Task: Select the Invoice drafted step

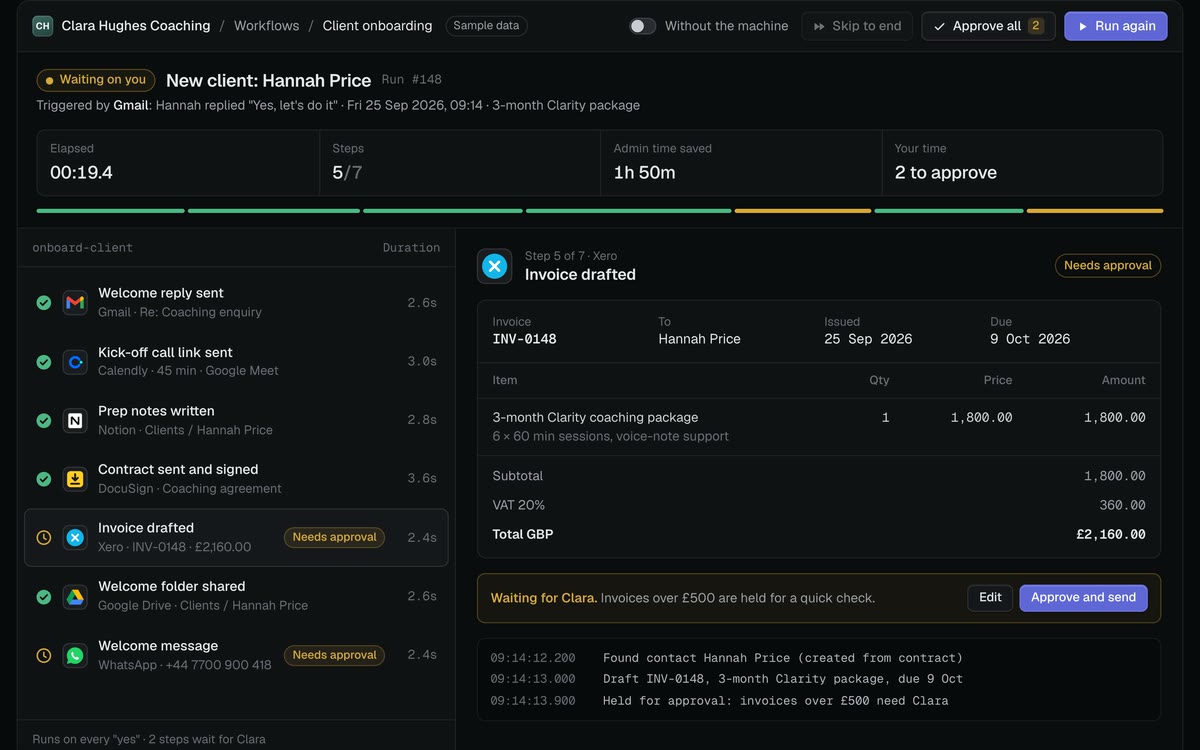Action: pos(236,538)
